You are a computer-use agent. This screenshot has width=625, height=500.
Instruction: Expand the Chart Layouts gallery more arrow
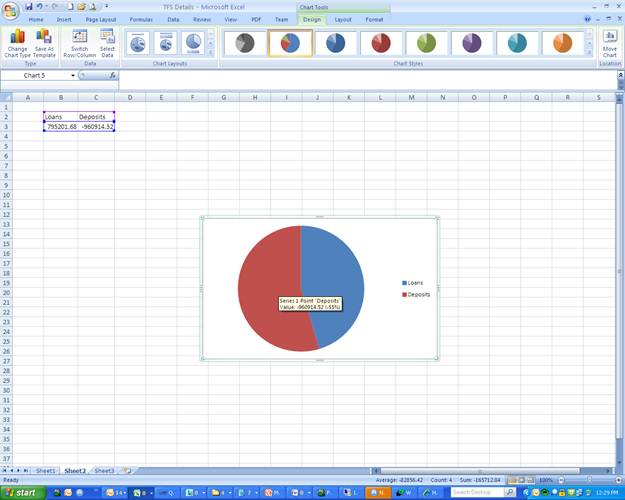[211, 52]
